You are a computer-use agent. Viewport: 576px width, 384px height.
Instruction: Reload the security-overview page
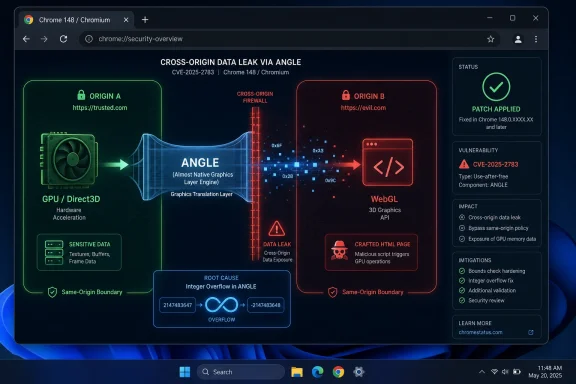[x=64, y=39]
